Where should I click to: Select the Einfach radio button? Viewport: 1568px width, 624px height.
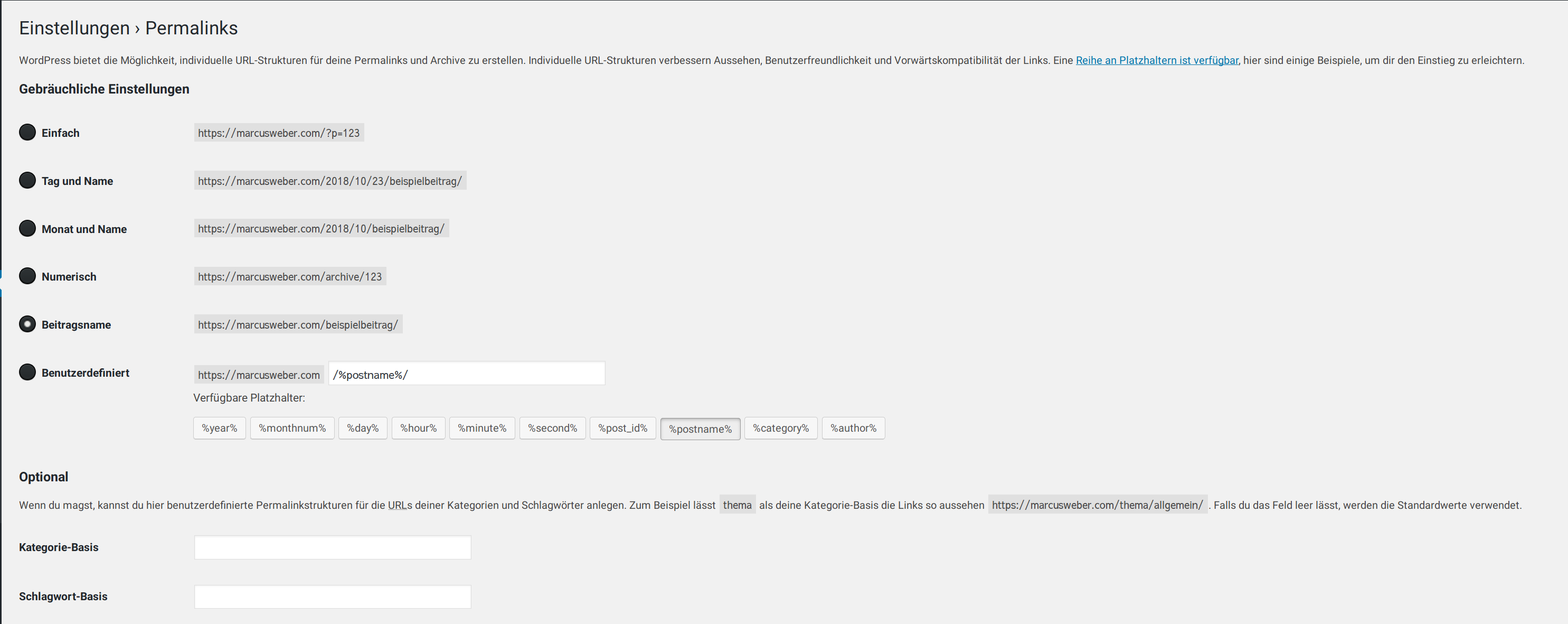(x=27, y=132)
